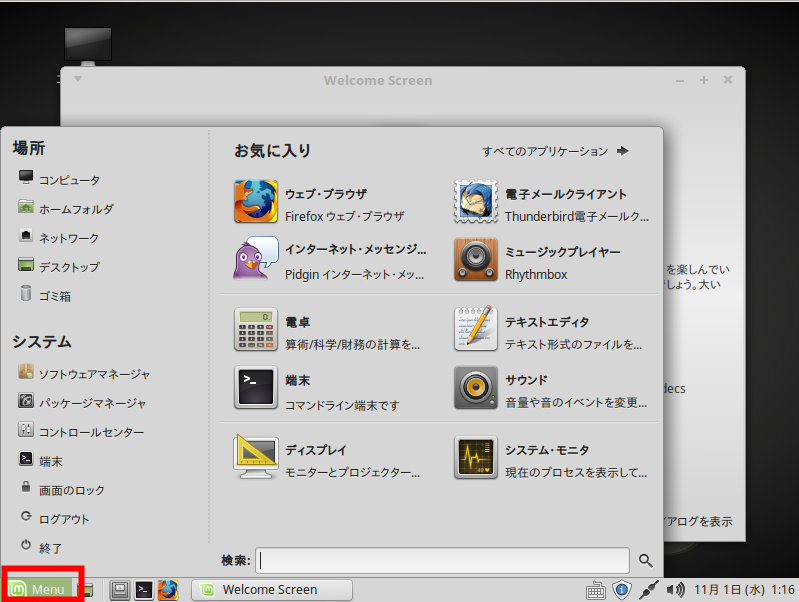Viewport: 799px width, 602px height.
Task: Show all applications (すべてのアプリケーション)
Action: tap(555, 151)
